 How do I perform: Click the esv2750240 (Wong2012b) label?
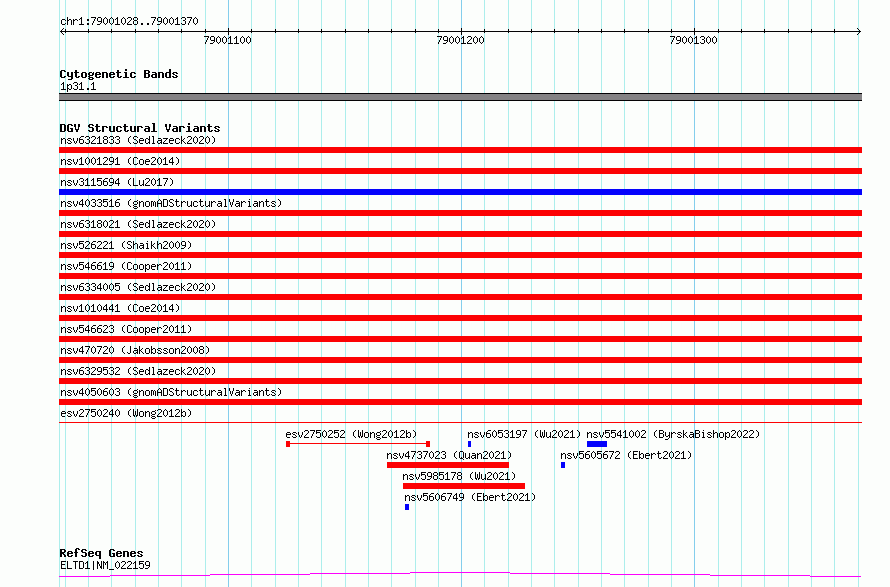click(x=126, y=413)
